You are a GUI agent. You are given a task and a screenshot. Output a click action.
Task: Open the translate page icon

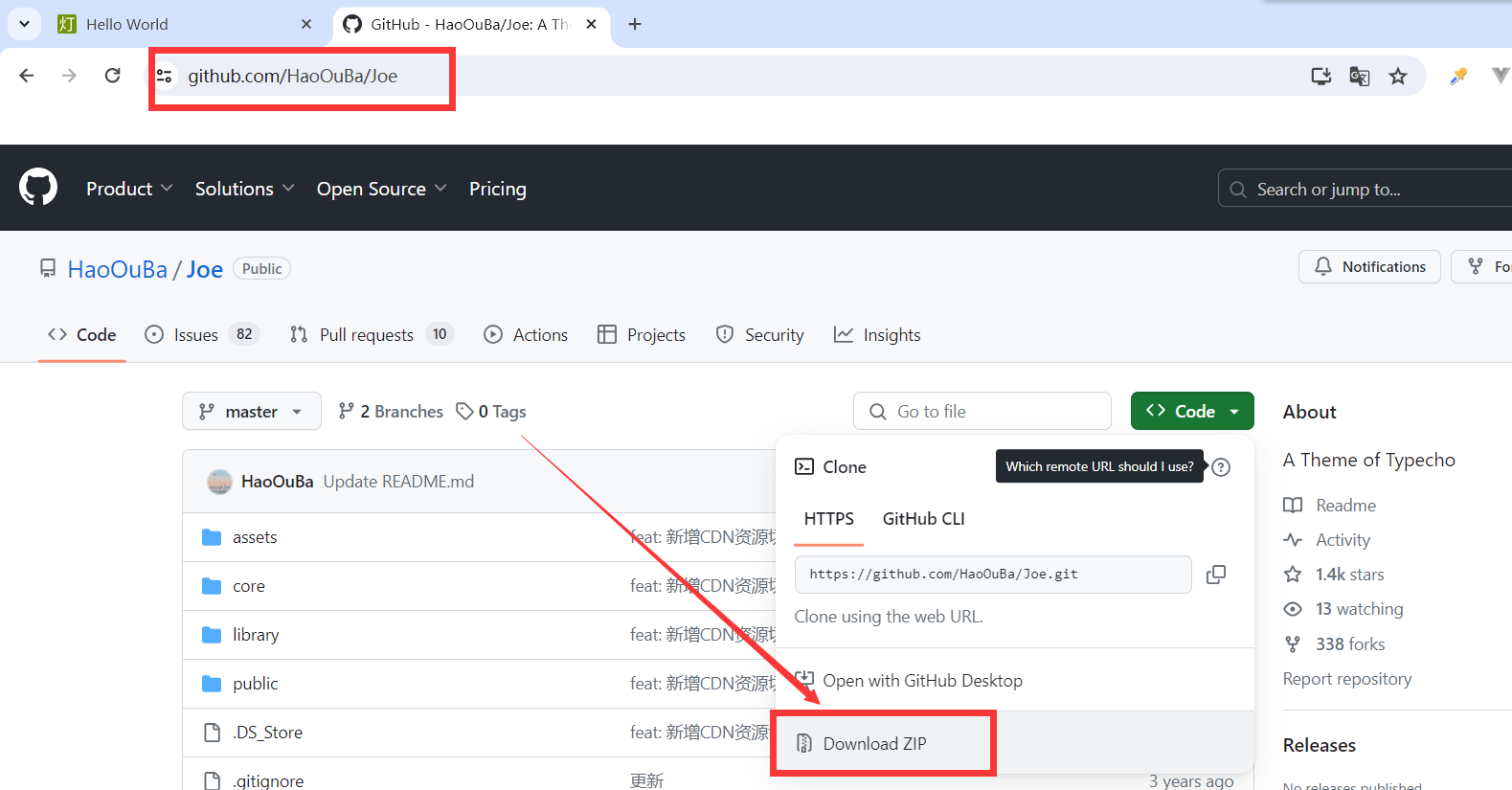[1359, 76]
